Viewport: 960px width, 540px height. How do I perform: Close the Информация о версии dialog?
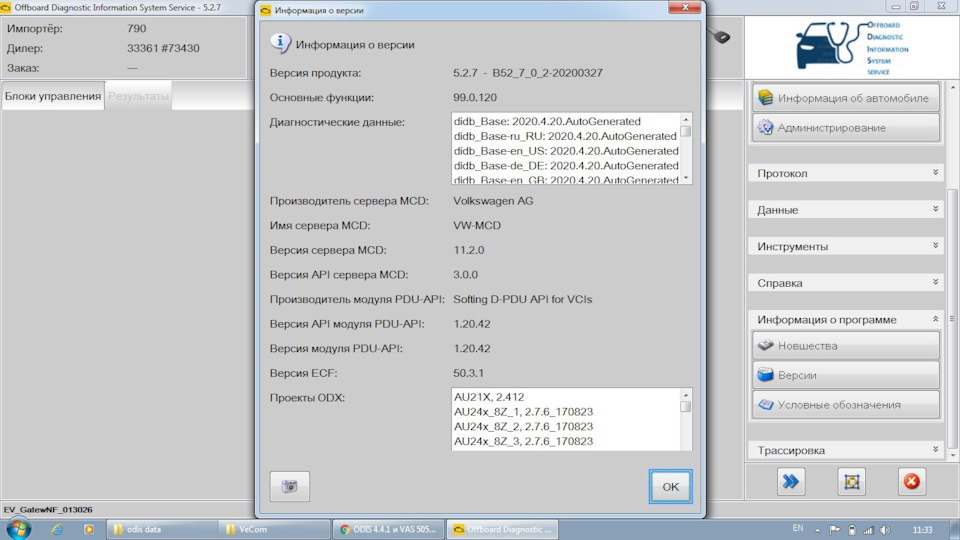(x=685, y=7)
